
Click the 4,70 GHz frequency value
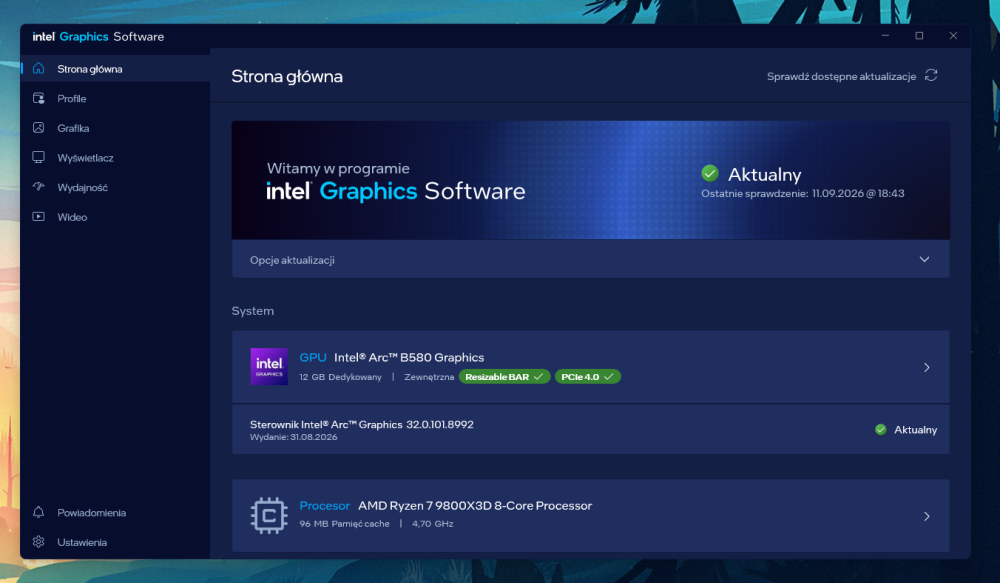point(432,524)
